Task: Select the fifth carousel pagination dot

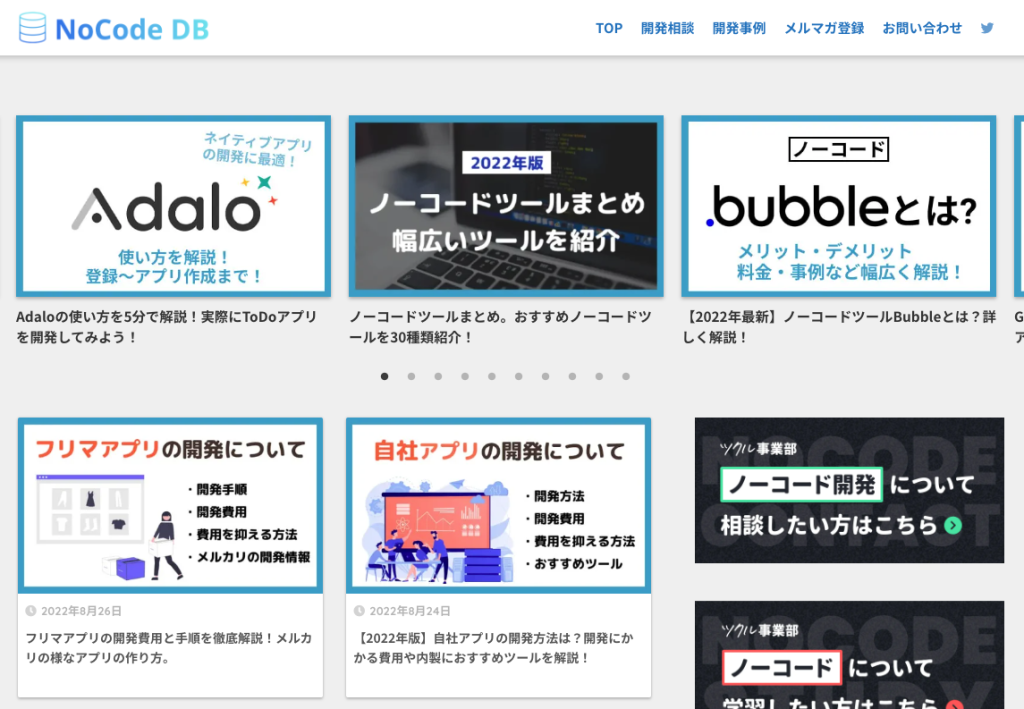Action: (491, 377)
